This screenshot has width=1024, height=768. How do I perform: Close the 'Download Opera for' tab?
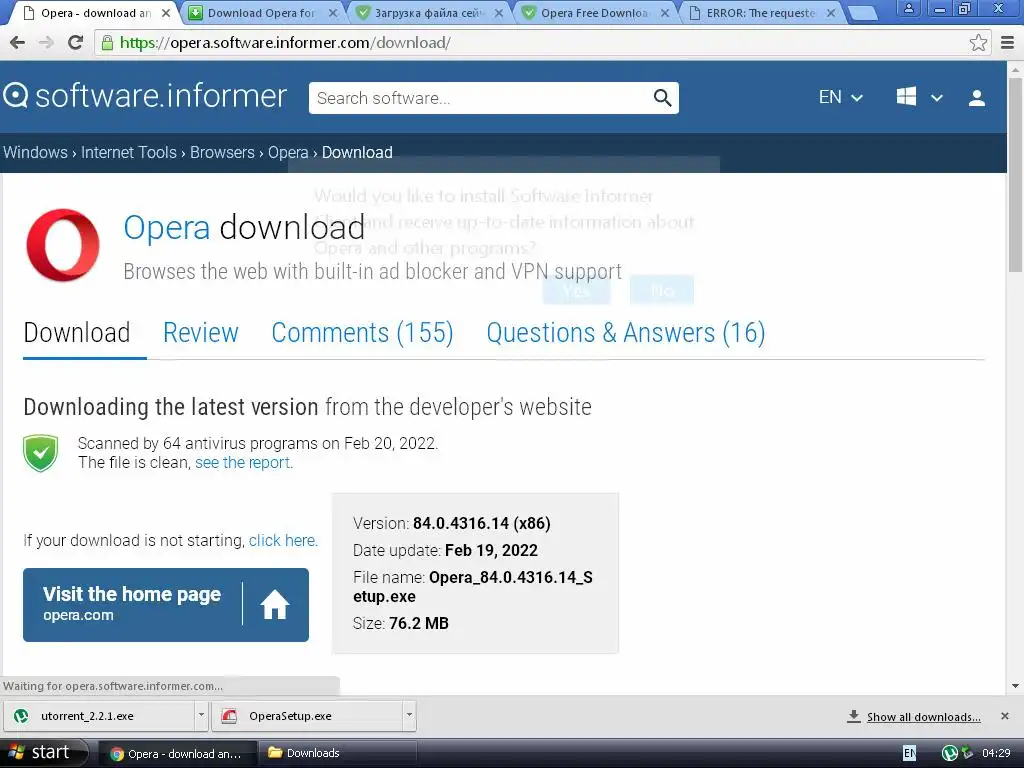(333, 13)
